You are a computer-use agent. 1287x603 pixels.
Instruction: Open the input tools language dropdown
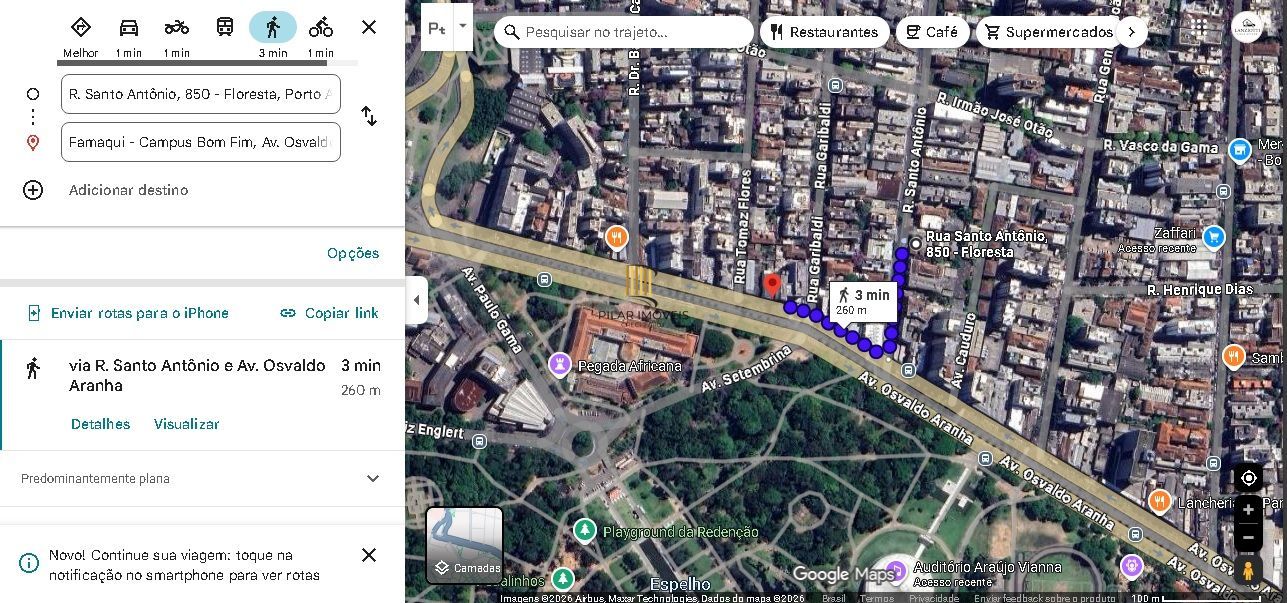pos(462,28)
